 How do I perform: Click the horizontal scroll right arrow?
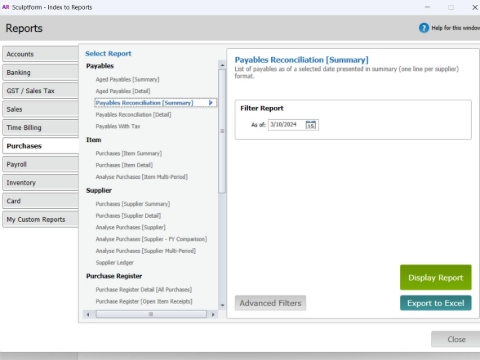coord(213,314)
